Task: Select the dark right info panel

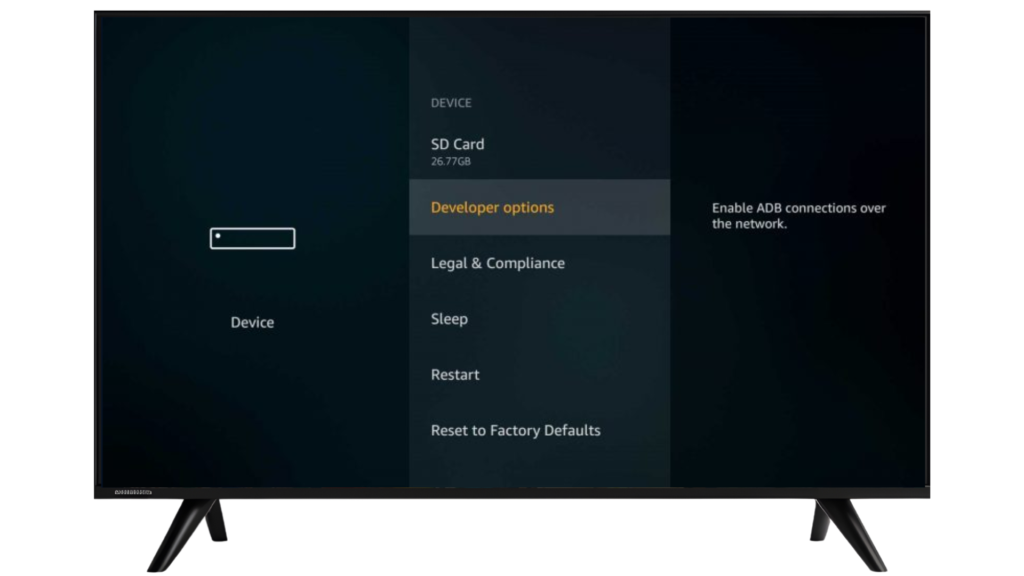Action: coord(798,350)
